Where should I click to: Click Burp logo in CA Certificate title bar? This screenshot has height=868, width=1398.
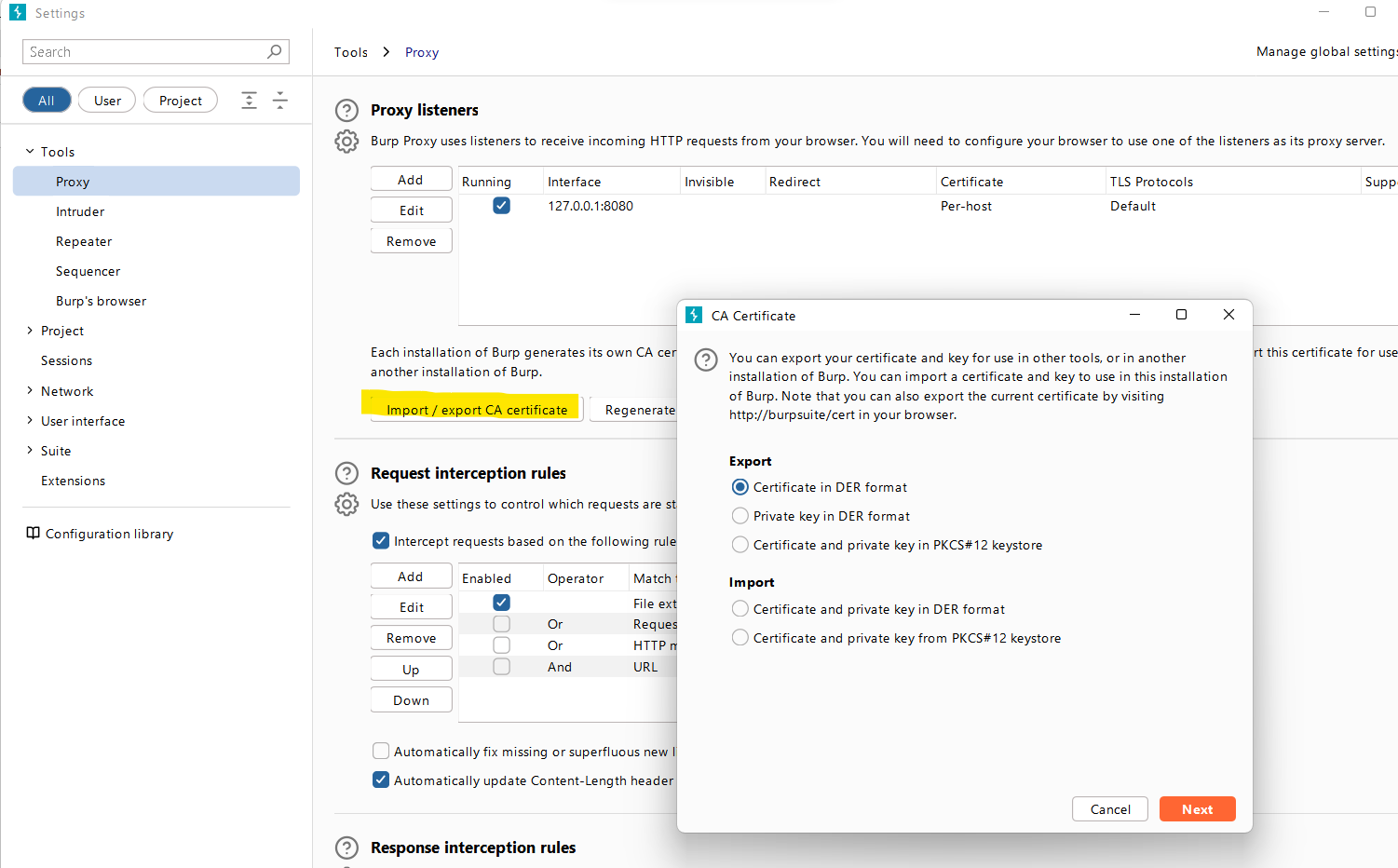694,315
